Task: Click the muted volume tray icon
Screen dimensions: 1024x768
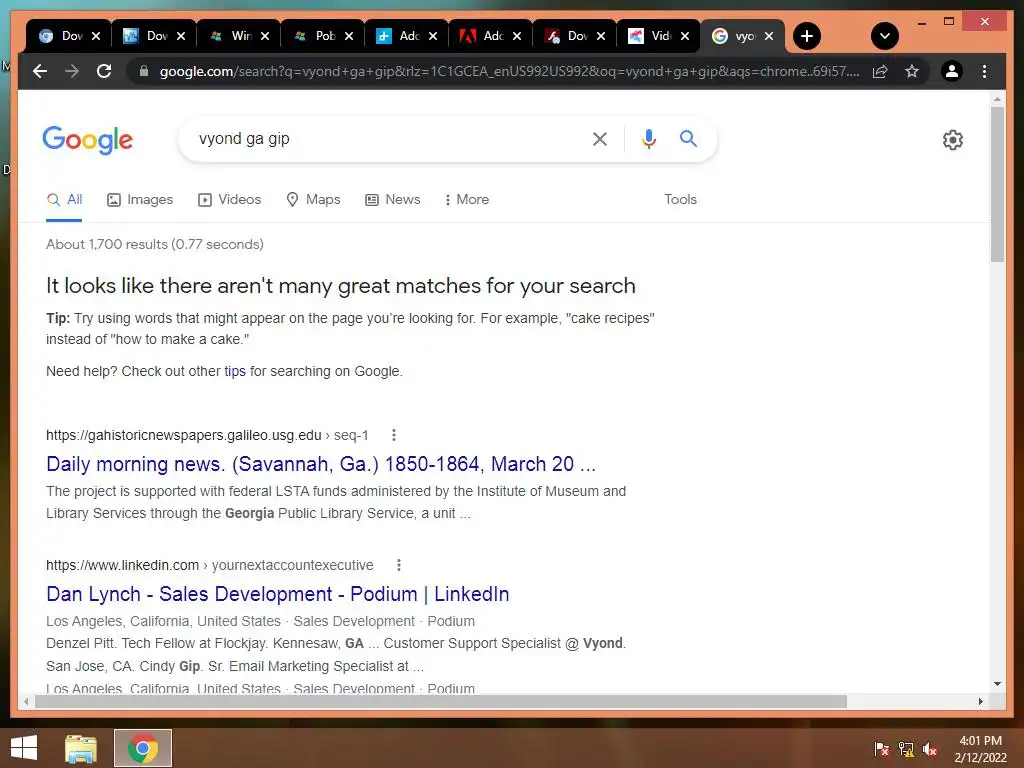Action: [930, 749]
